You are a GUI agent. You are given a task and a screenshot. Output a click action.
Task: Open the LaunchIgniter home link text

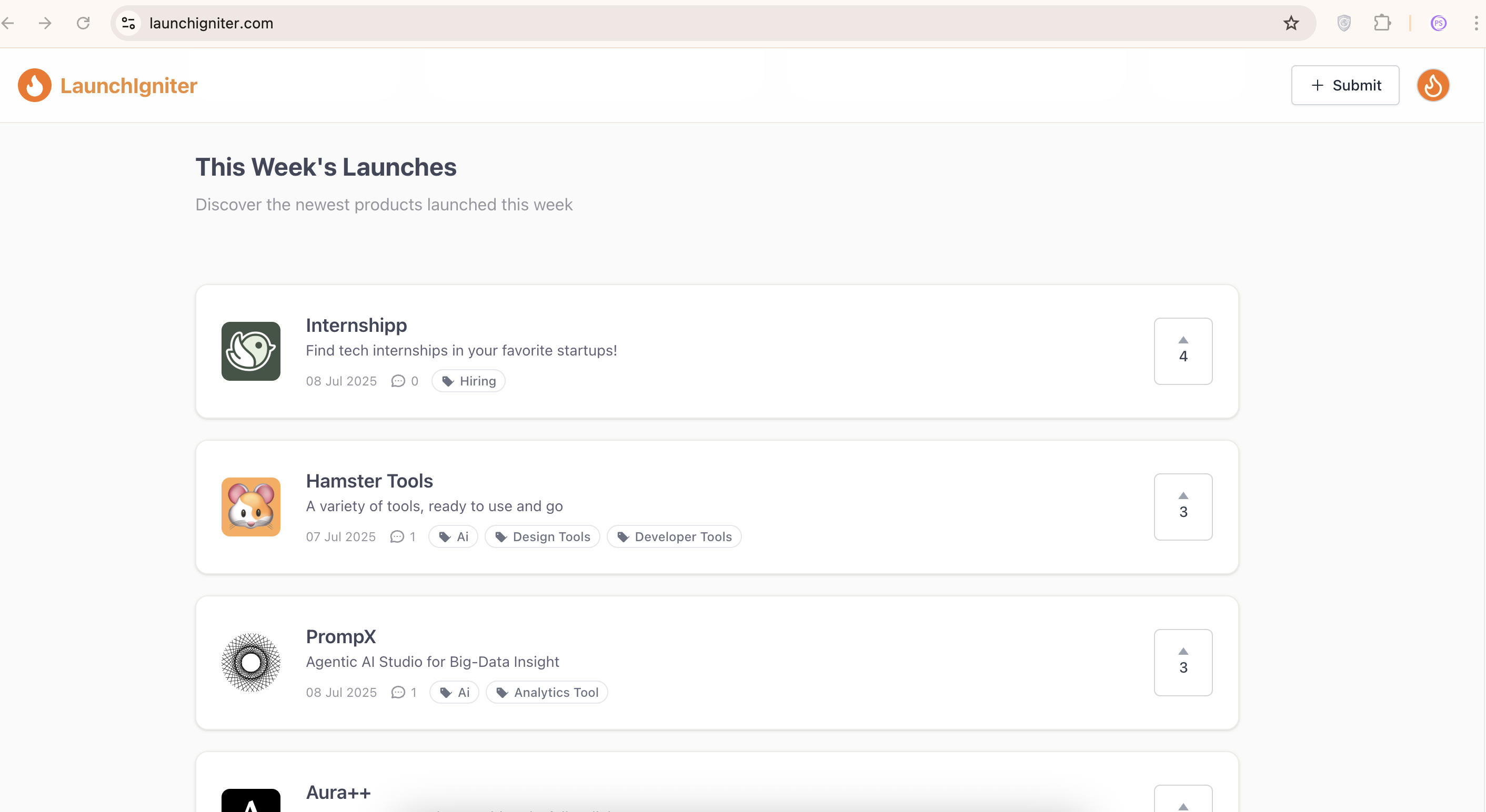(x=128, y=85)
